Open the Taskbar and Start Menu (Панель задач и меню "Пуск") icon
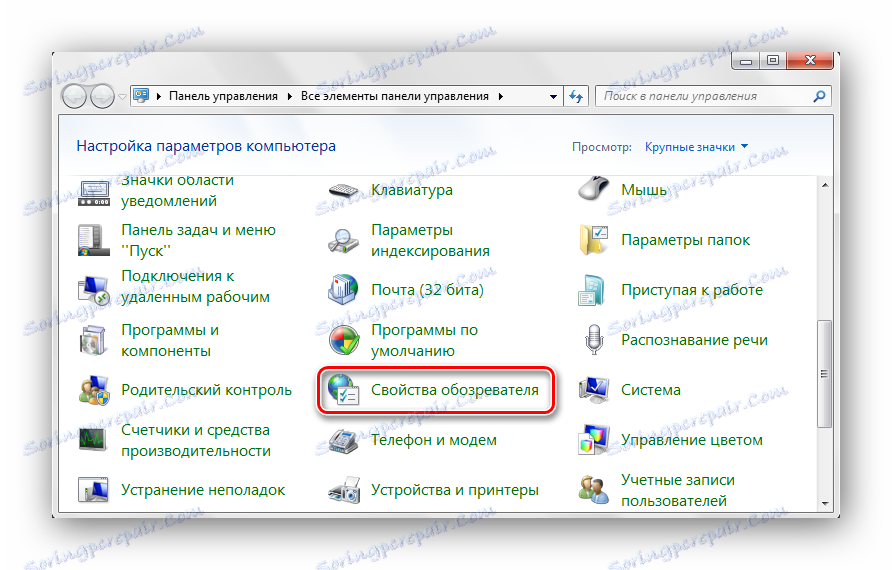The image size is (892, 570). click(x=93, y=240)
